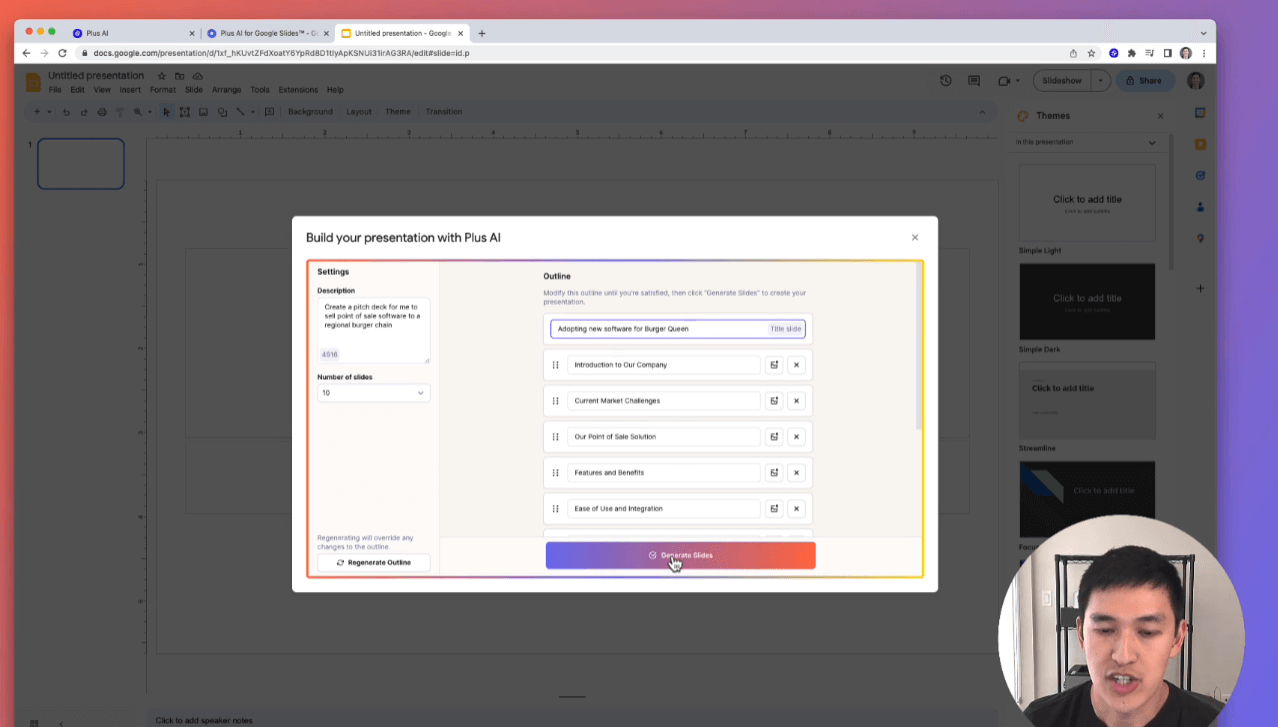This screenshot has height=727, width=1278.
Task: Close the Plus AI build dialog
Action: coord(914,237)
